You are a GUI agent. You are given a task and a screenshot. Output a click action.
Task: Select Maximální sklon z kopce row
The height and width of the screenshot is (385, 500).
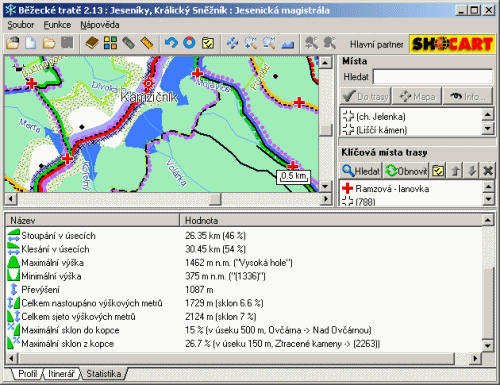(x=244, y=344)
